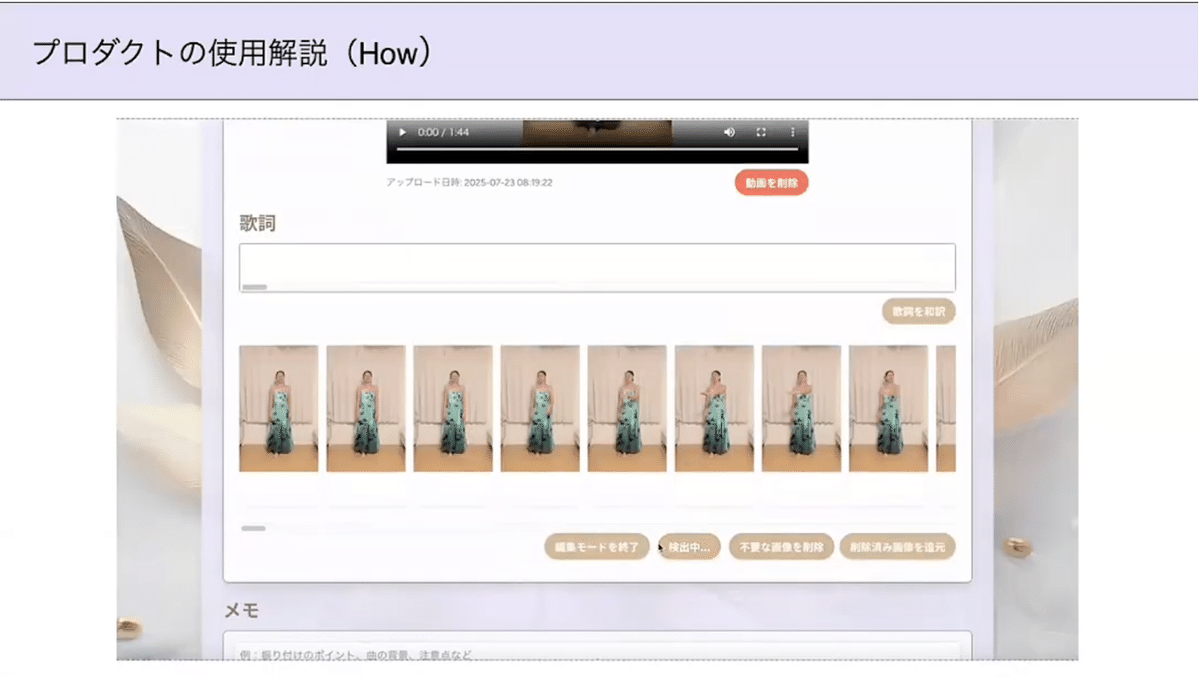Click the アップロード日時 timestamp text
The width and height of the screenshot is (1200, 677).
(469, 183)
